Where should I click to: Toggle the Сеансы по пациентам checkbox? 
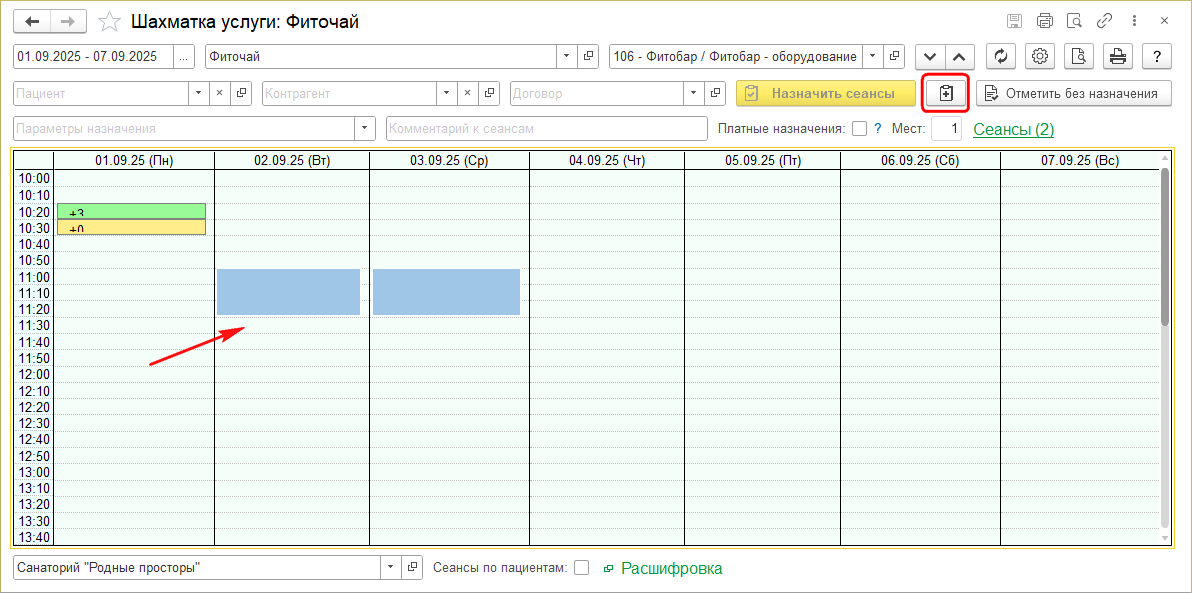581,568
